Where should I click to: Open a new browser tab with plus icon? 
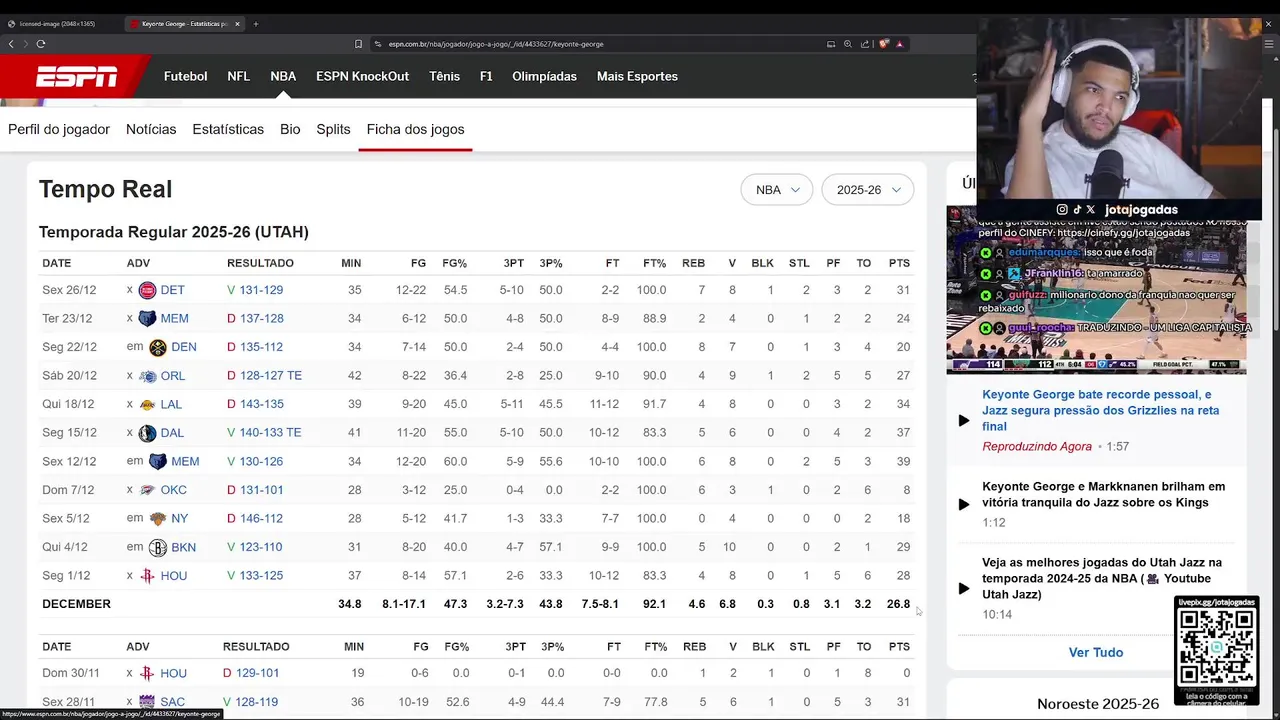(256, 23)
